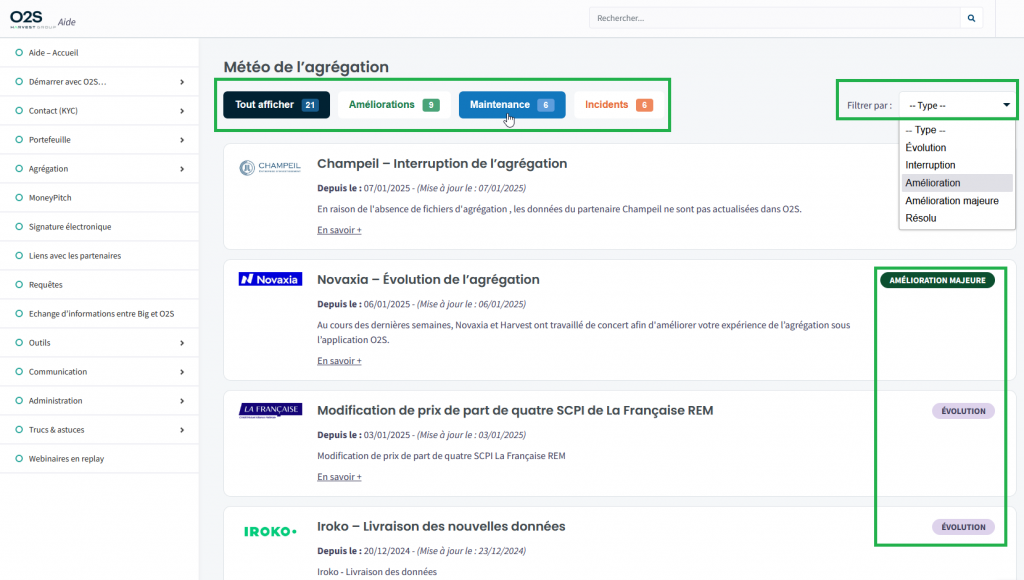This screenshot has height=580, width=1024.
Task: Click the Champeil partner logo
Action: click(x=269, y=168)
